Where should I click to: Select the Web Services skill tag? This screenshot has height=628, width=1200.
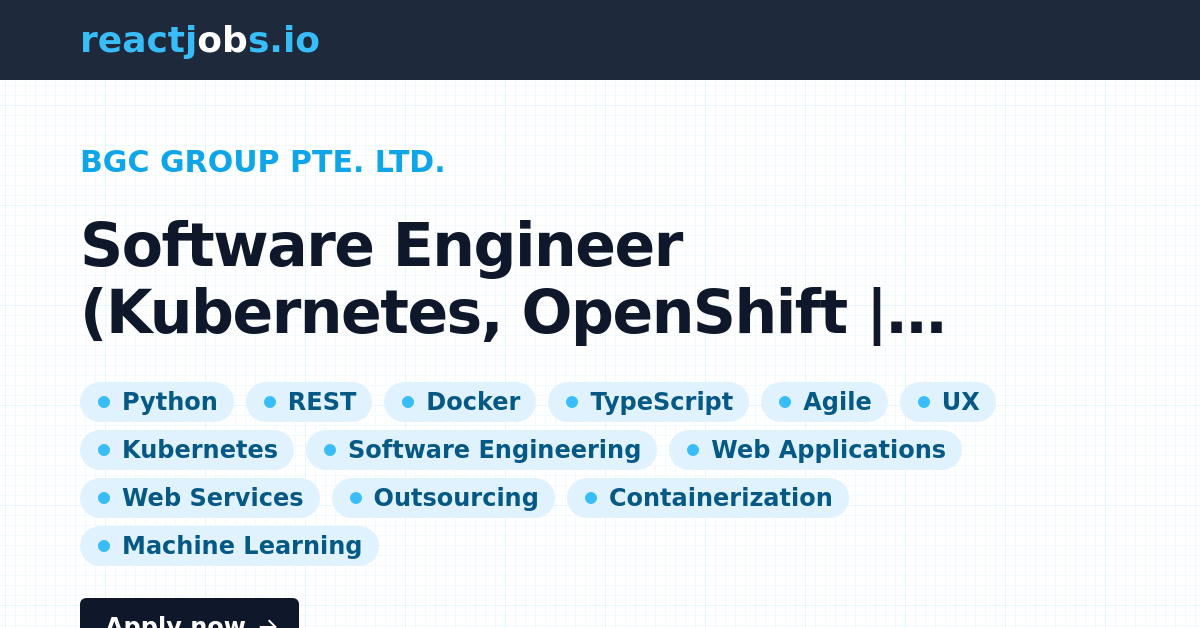(199, 497)
